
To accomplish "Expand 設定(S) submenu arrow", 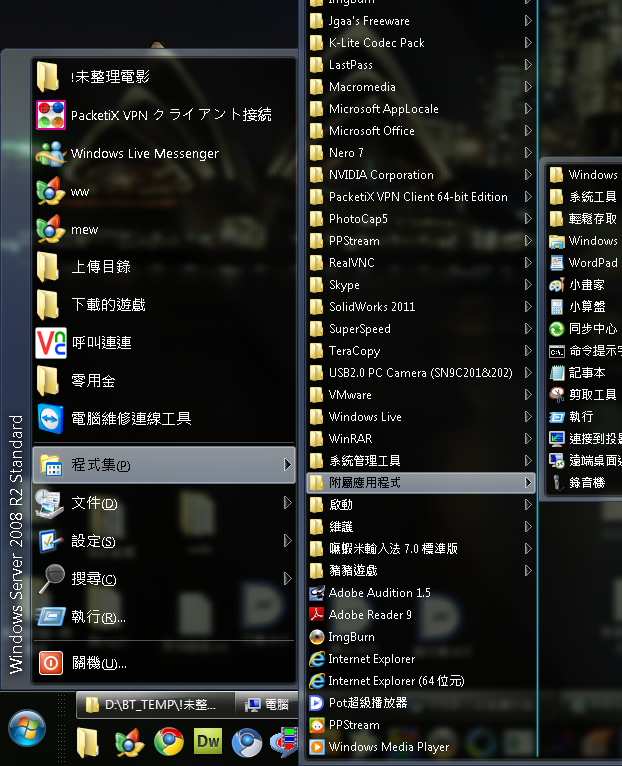I will [x=288, y=541].
